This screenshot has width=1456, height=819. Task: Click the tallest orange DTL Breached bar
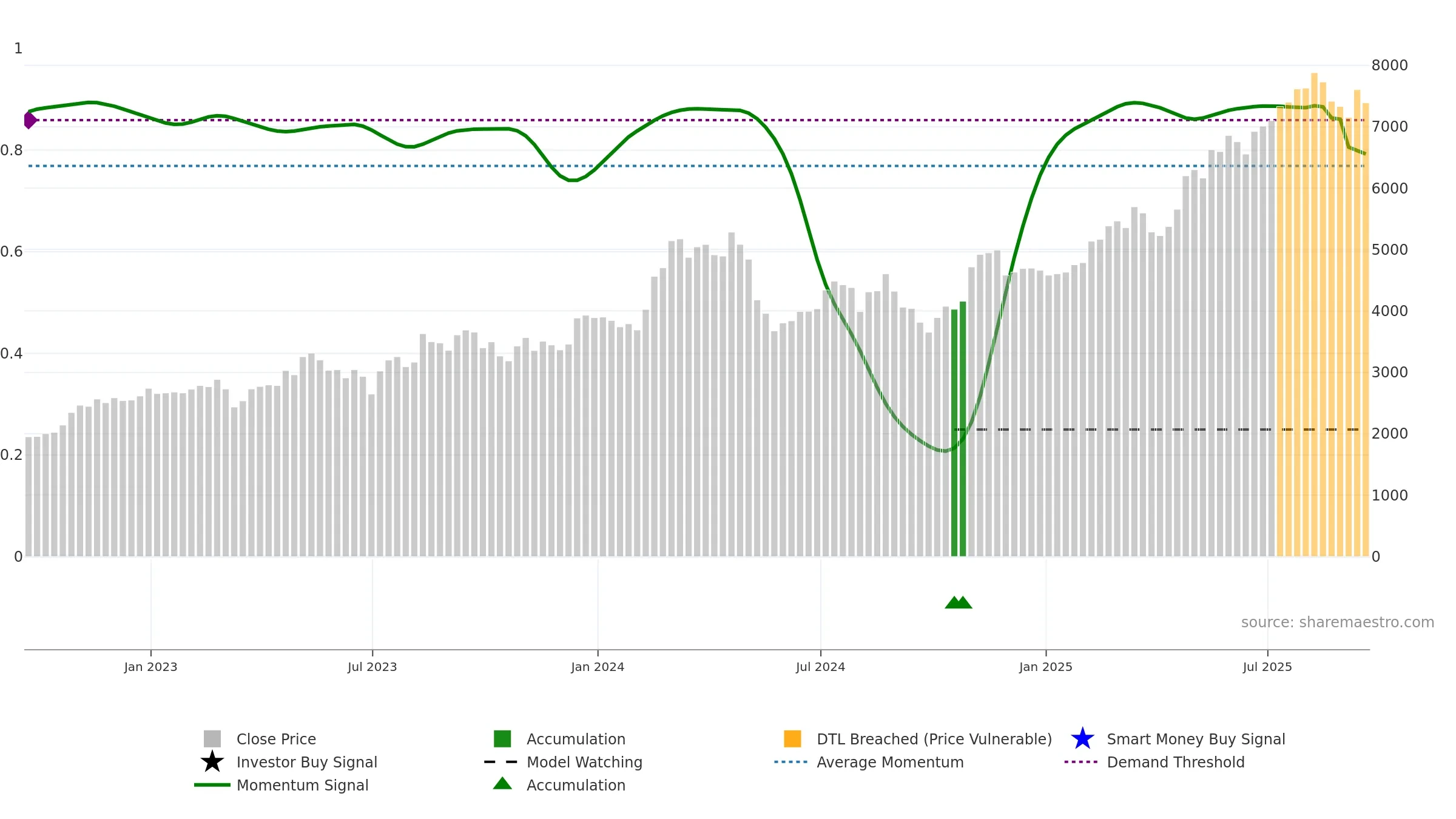1314,314
